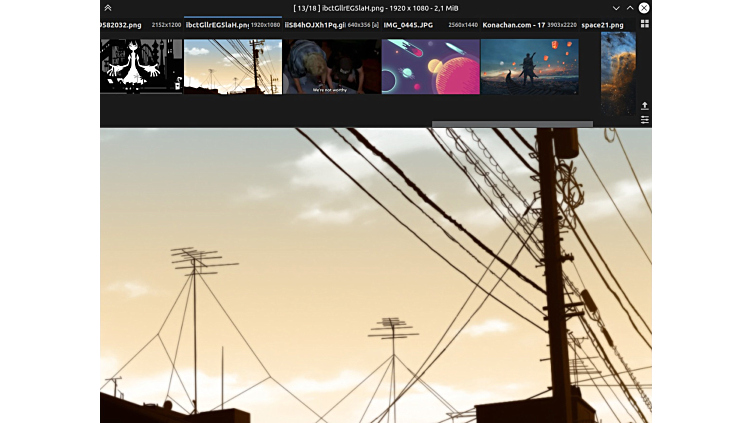Image resolution: width=752 pixels, height=423 pixels.
Task: Select the power lines sunset thumbnail
Action: coord(232,66)
